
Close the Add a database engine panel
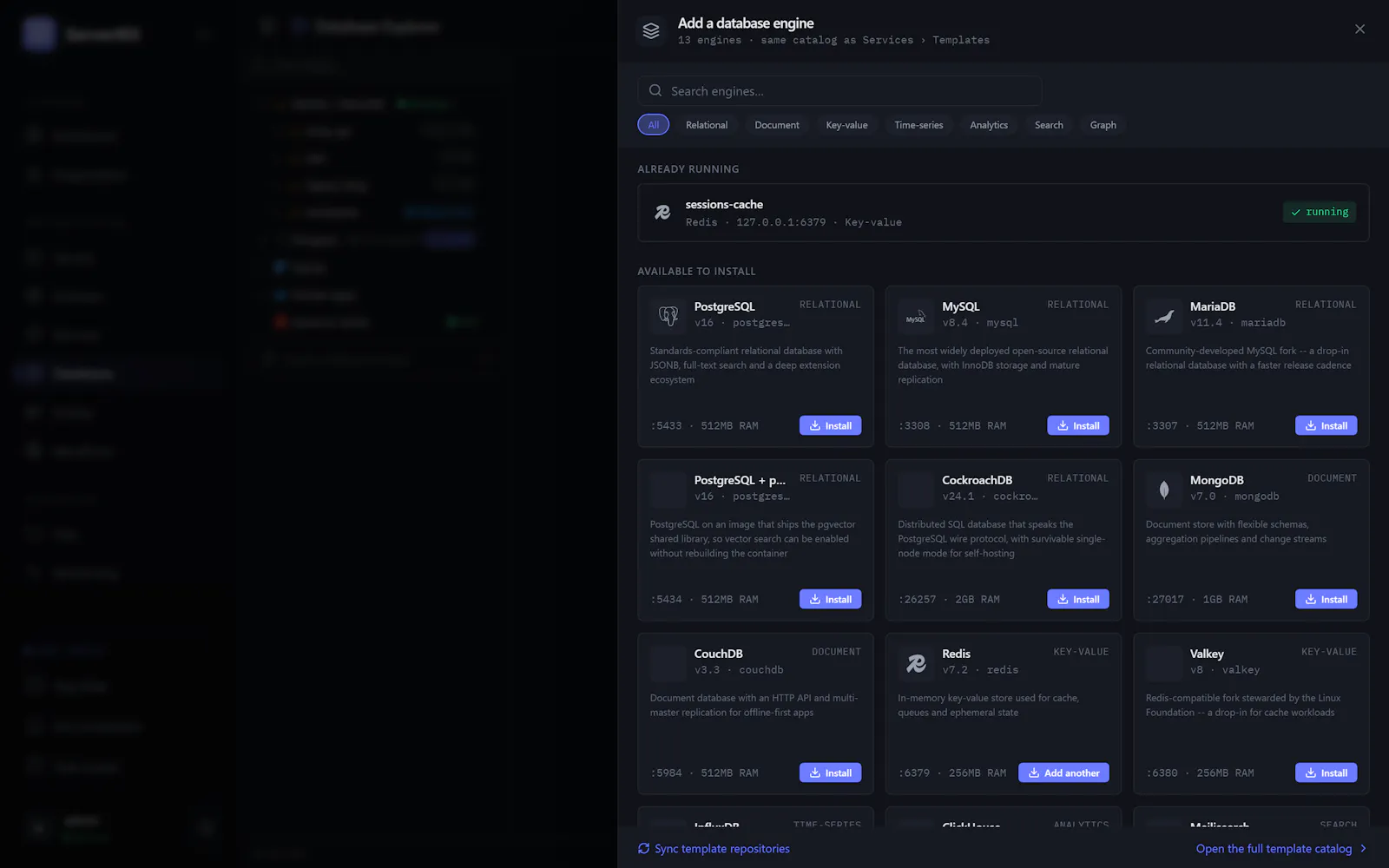[x=1359, y=30]
